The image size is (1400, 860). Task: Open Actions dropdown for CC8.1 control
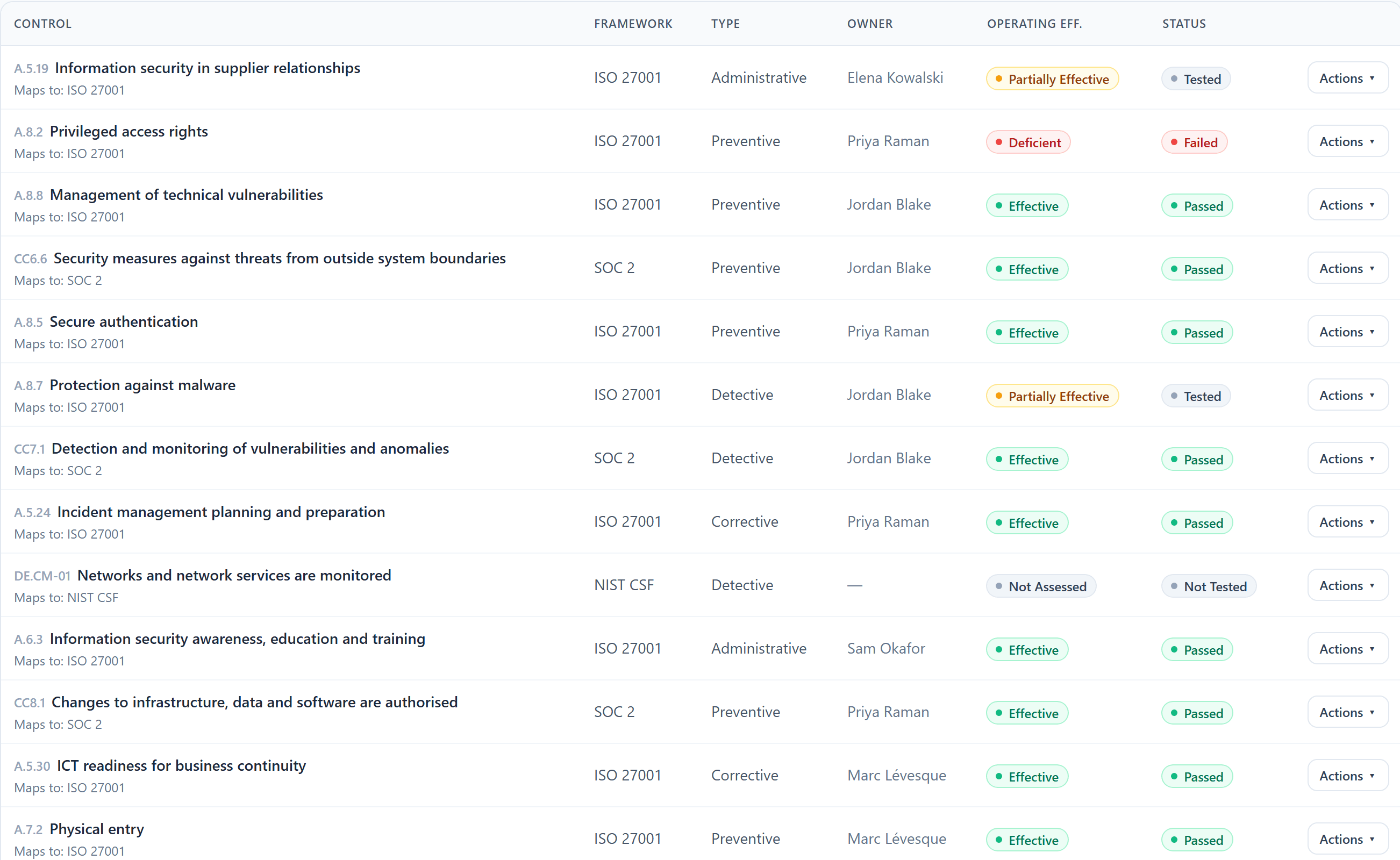point(1347,712)
